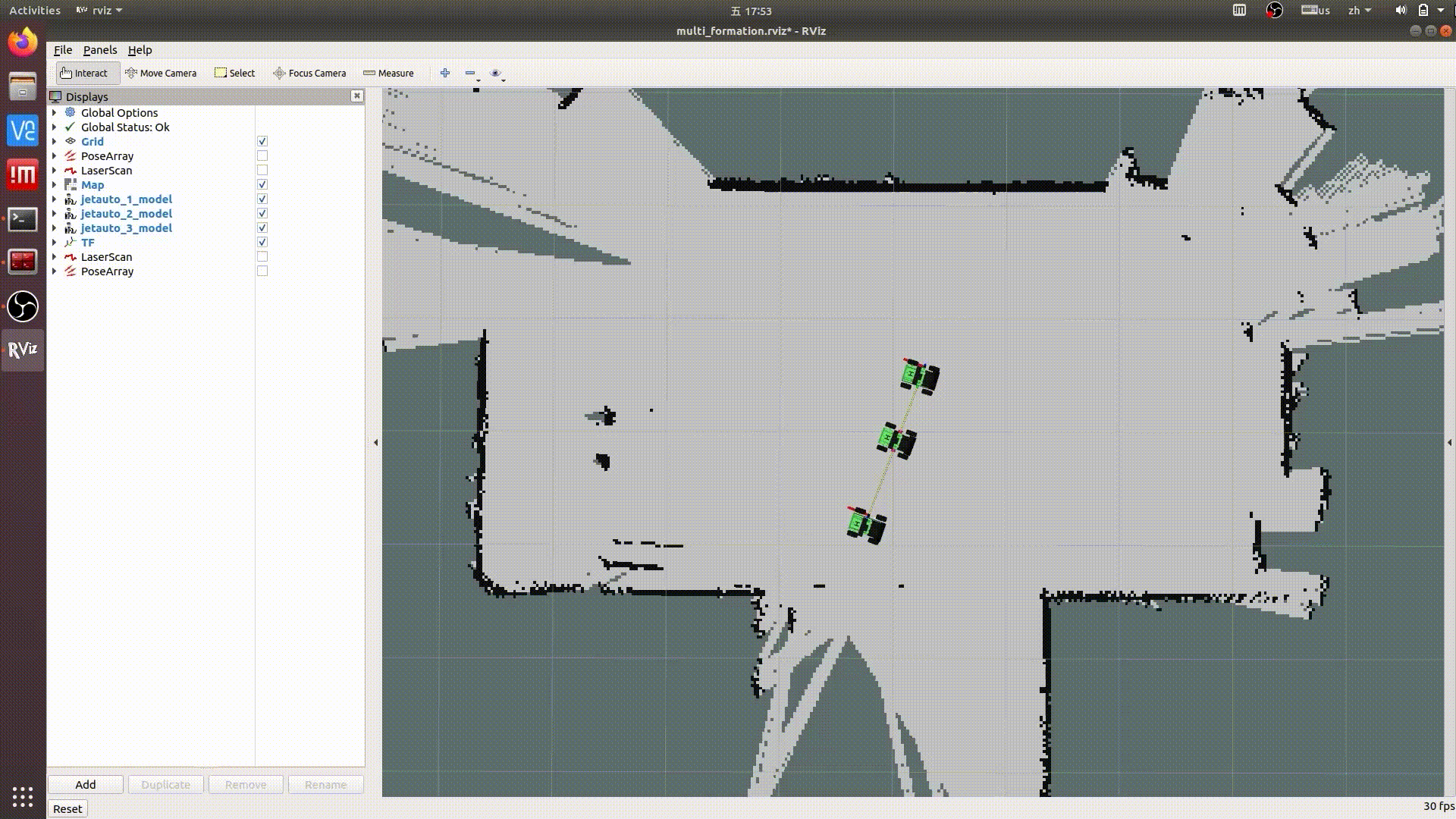1456x819 pixels.
Task: Open the File menu
Action: point(63,50)
